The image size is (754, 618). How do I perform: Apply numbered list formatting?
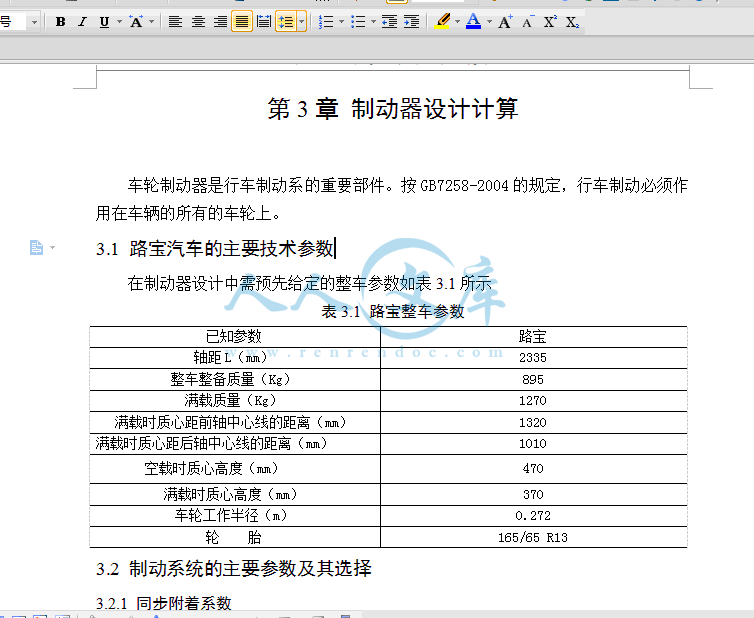click(326, 22)
